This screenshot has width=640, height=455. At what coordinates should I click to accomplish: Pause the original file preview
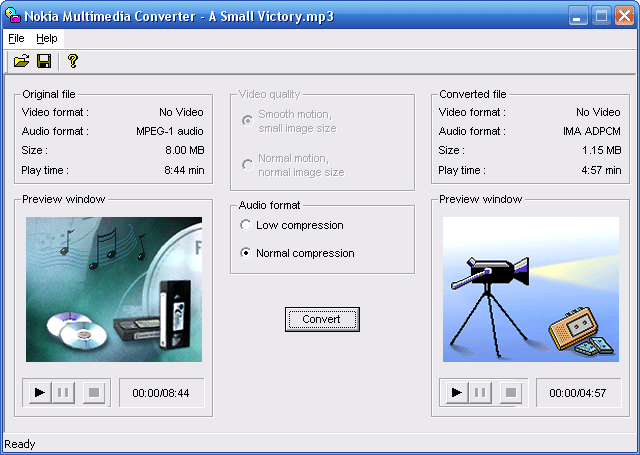pos(64,393)
